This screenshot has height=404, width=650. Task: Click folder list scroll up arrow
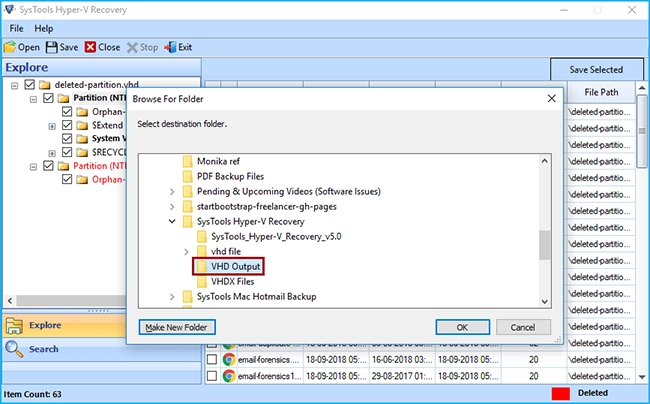point(545,161)
